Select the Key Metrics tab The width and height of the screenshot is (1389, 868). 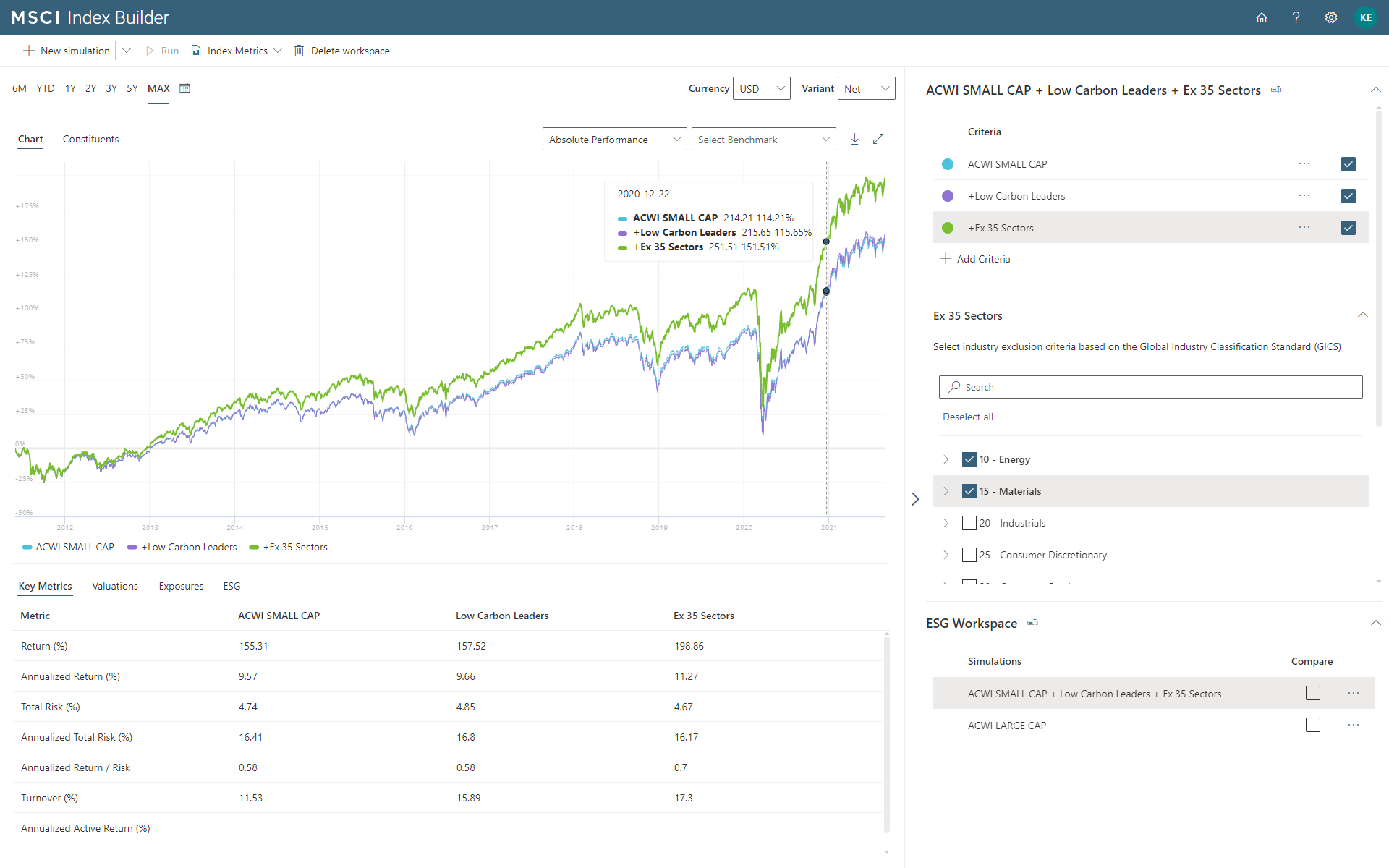point(45,586)
